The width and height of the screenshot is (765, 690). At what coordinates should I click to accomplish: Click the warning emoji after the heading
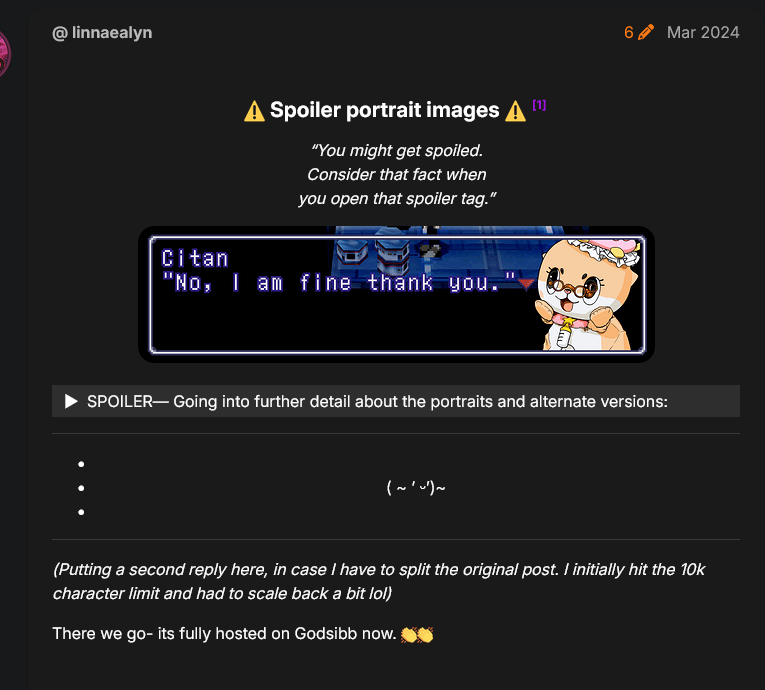(515, 111)
